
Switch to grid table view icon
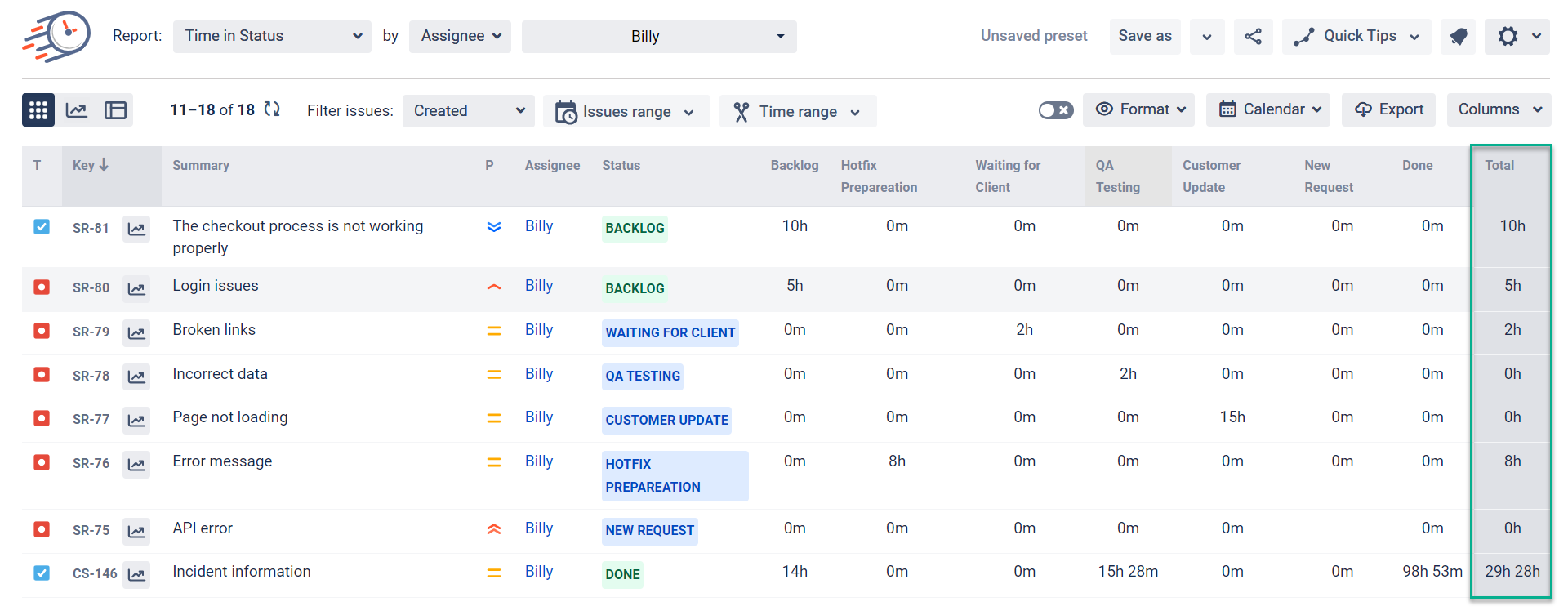pos(38,110)
